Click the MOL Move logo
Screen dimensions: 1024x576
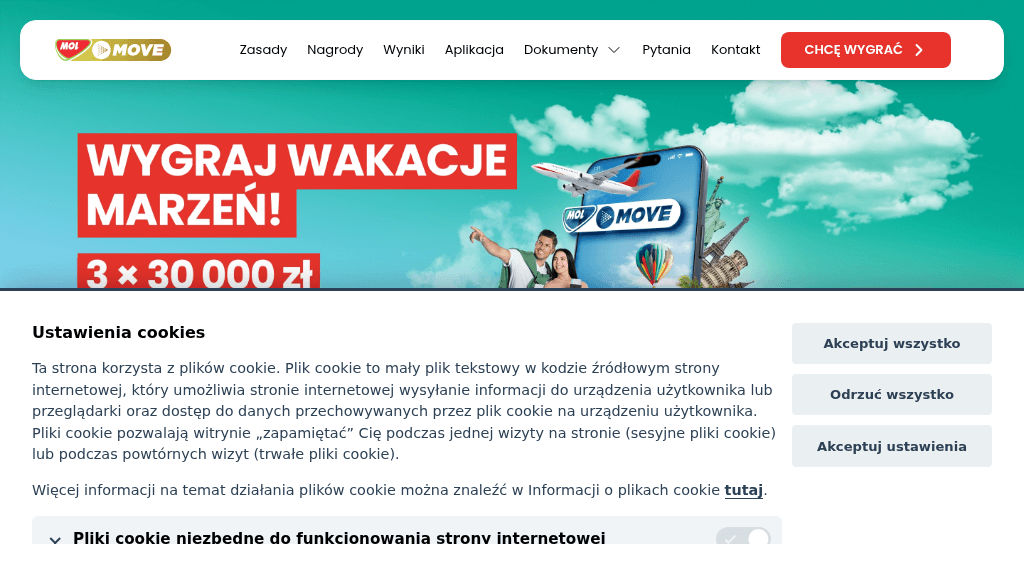click(x=113, y=50)
